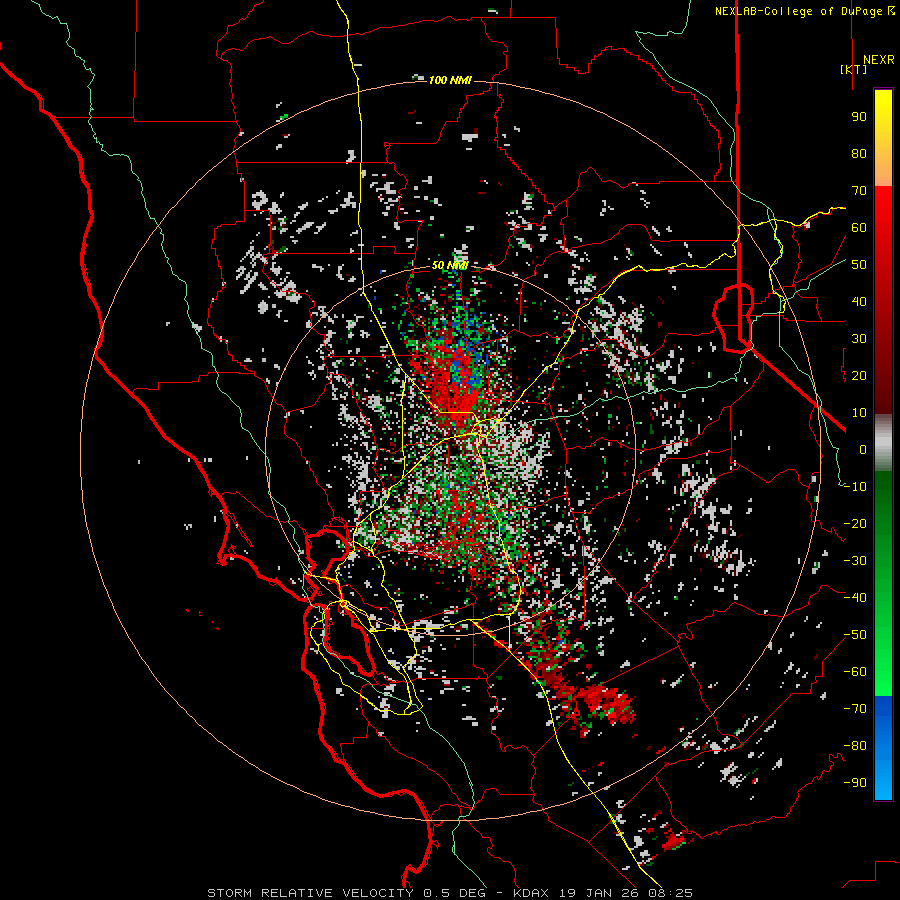Click the -40 value on the velocity scale
The height and width of the screenshot is (900, 900).
coord(855,598)
